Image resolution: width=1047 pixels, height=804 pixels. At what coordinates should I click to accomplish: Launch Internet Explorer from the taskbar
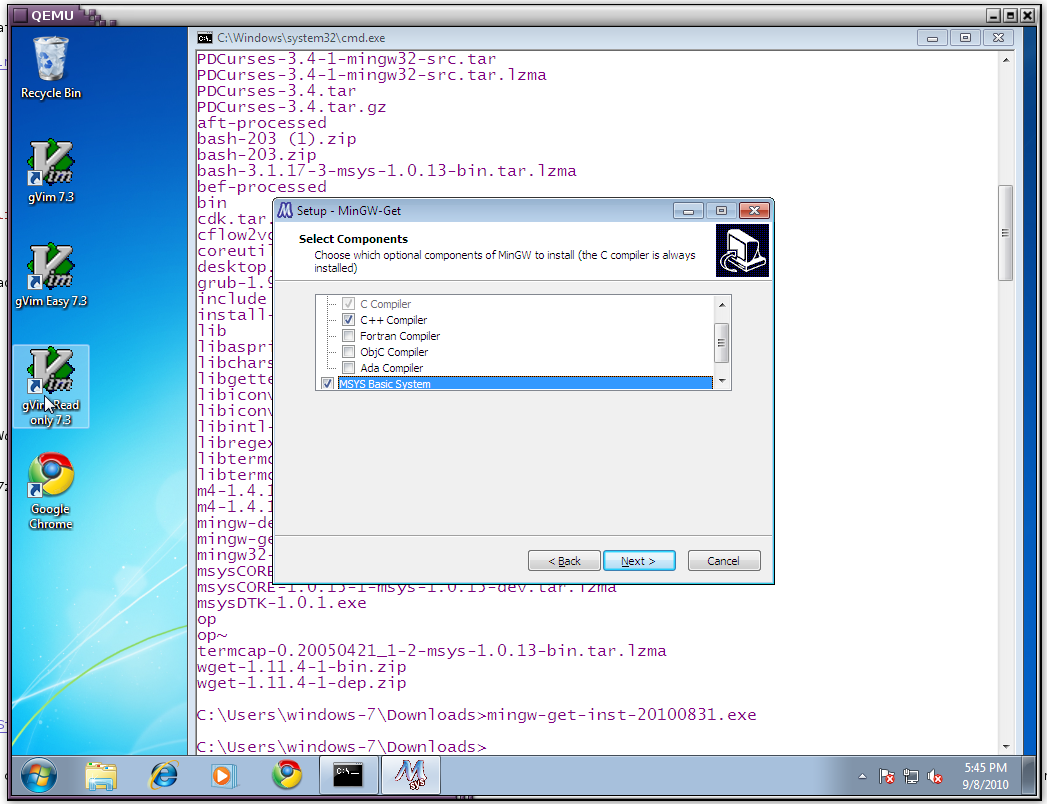point(163,775)
